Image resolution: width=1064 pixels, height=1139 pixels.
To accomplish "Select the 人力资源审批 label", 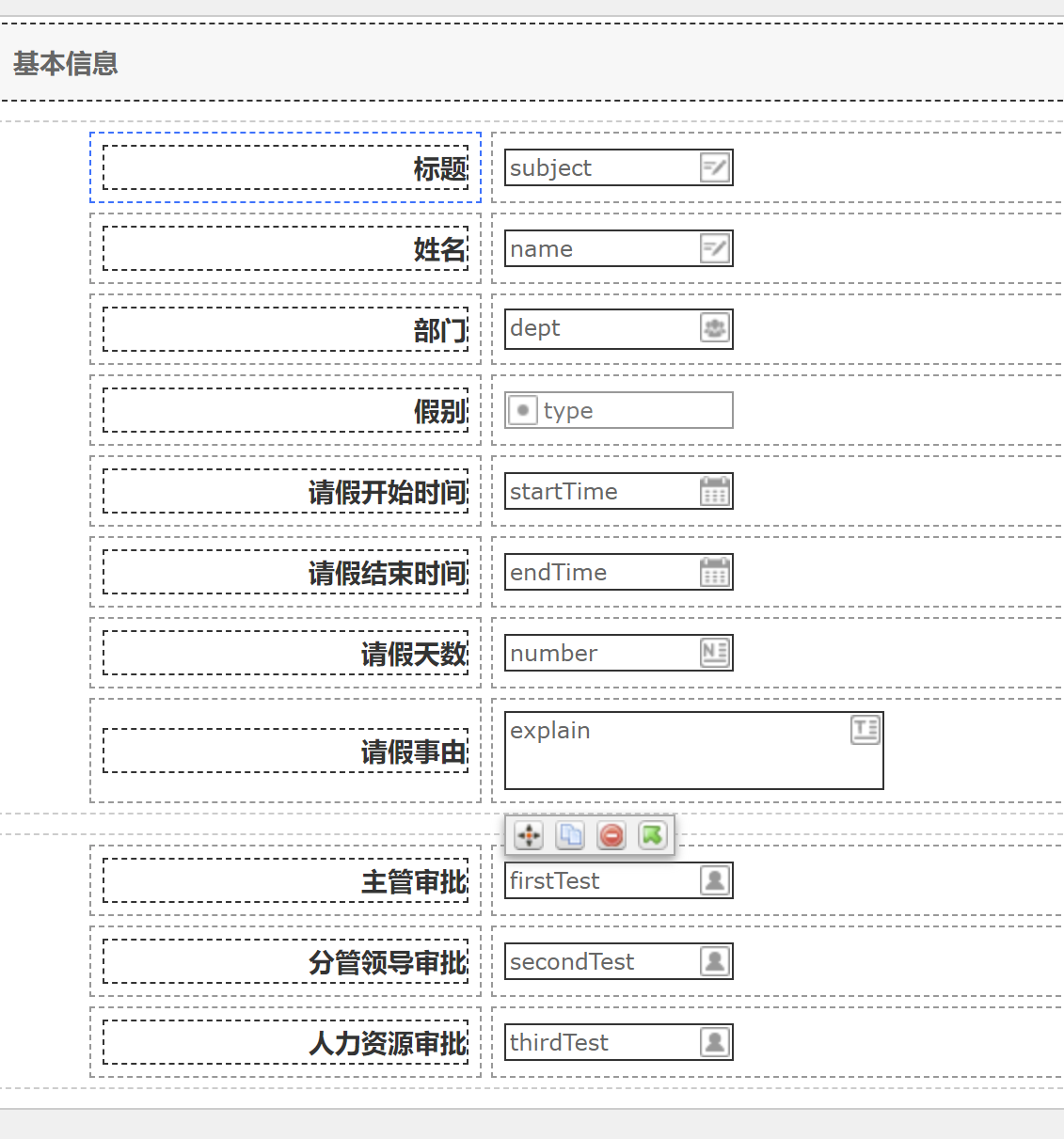I will [x=387, y=1043].
